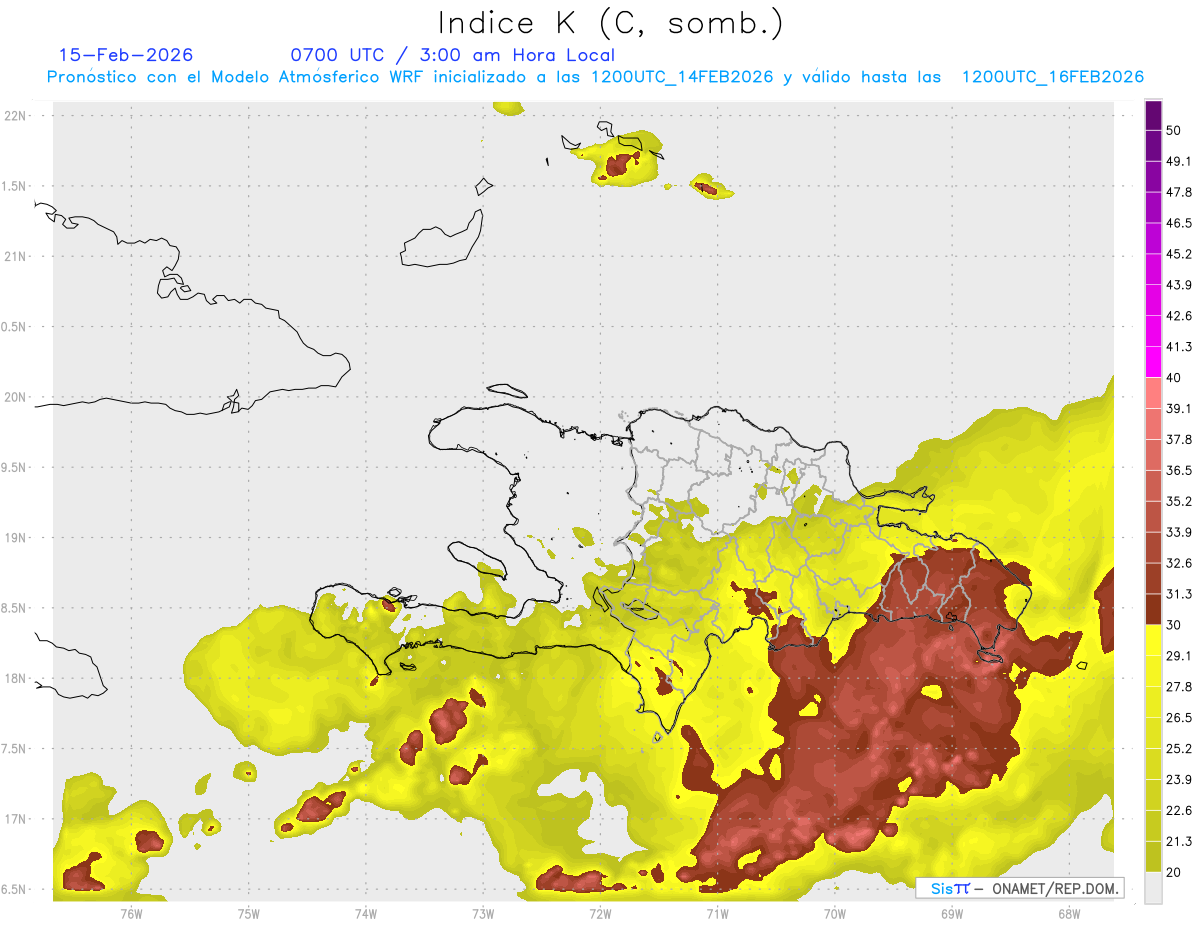Click the "31.3" color scale value
The height and width of the screenshot is (927, 1200).
tap(1179, 595)
